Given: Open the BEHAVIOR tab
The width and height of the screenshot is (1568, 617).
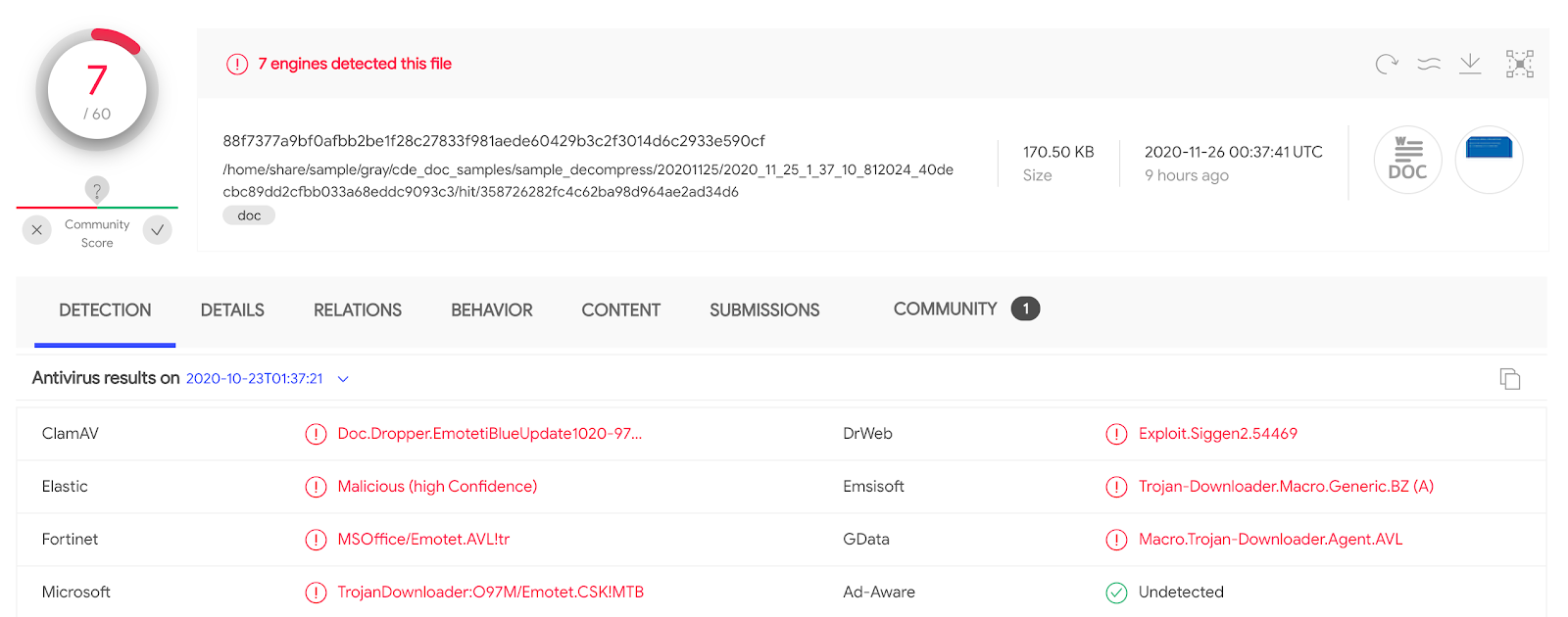Looking at the screenshot, I should click(492, 310).
